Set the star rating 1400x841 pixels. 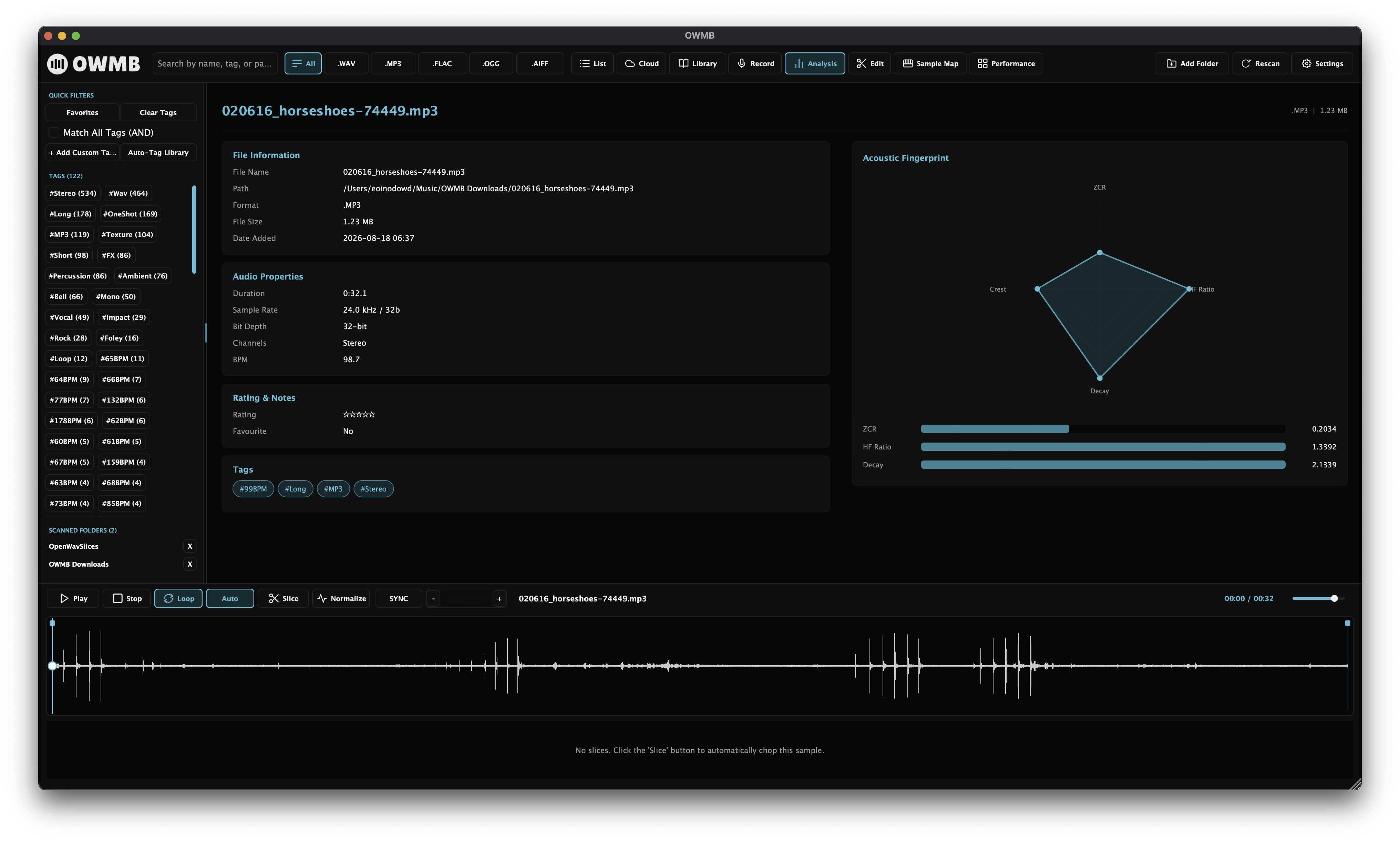click(359, 415)
